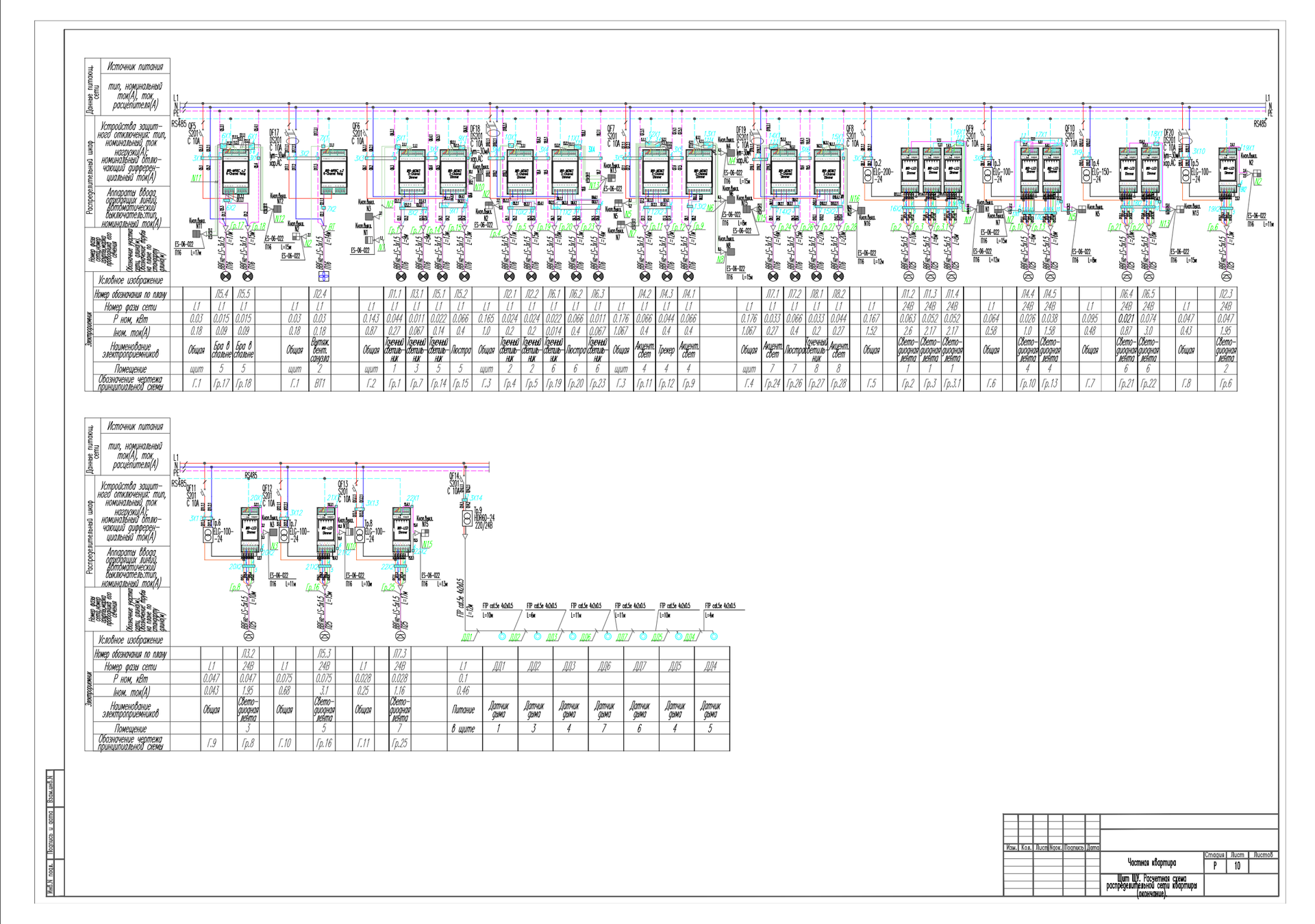Screen dimensions: 1315x924
Task: Select the 'Вытяж. вент. санузла' cell
Action: click(x=320, y=350)
